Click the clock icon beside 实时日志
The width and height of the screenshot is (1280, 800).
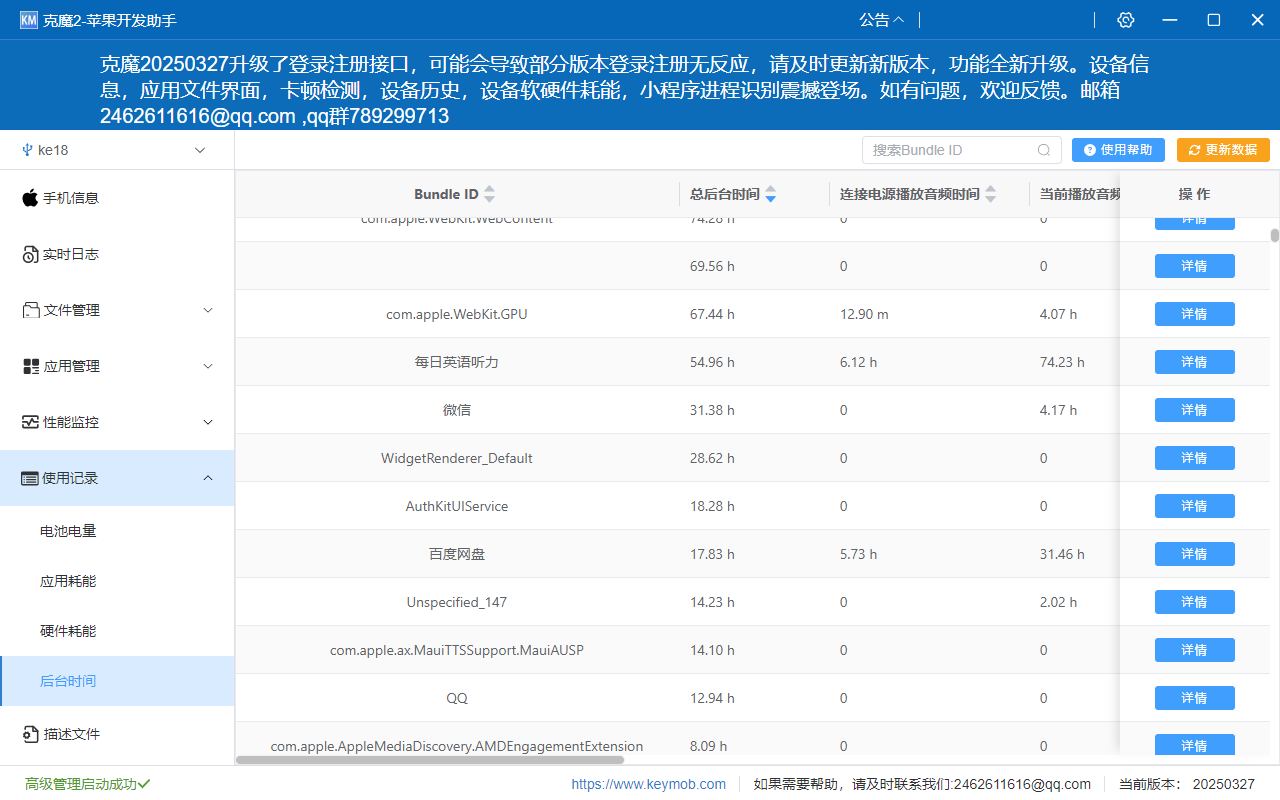(x=30, y=254)
